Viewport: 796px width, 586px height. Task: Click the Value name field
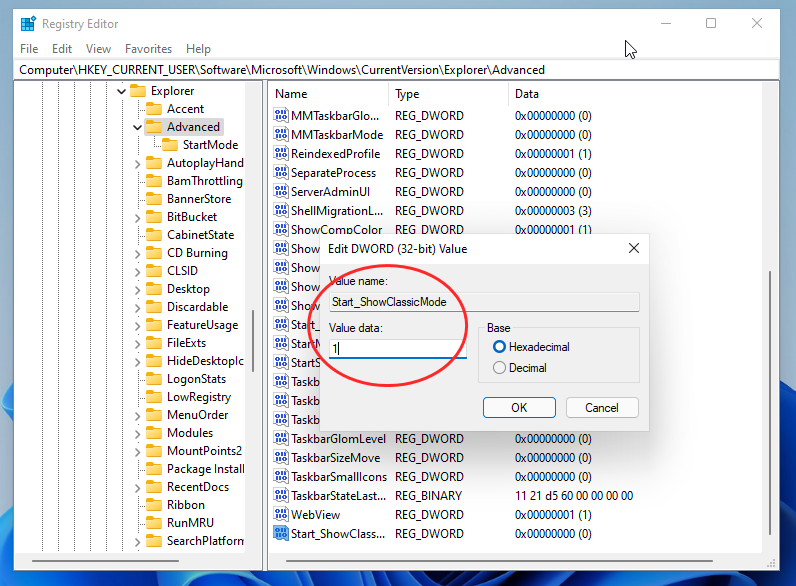coord(484,302)
